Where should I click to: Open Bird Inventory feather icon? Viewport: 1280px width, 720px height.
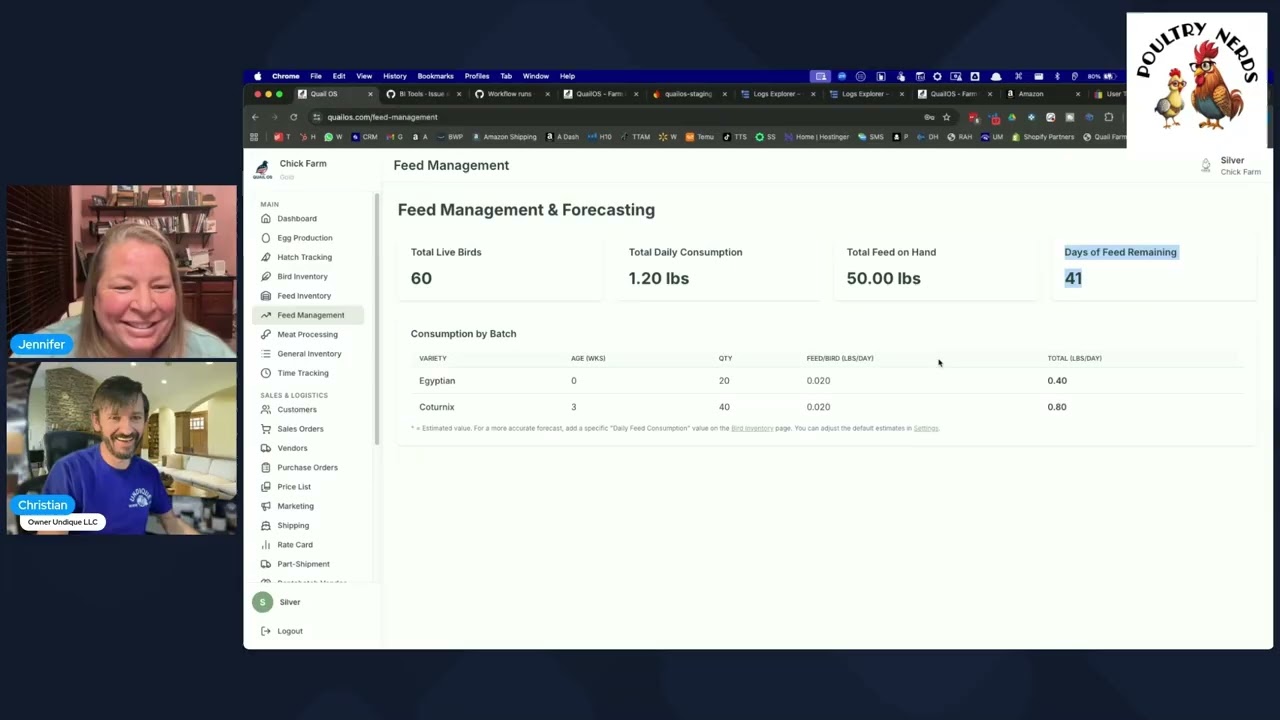click(x=266, y=277)
